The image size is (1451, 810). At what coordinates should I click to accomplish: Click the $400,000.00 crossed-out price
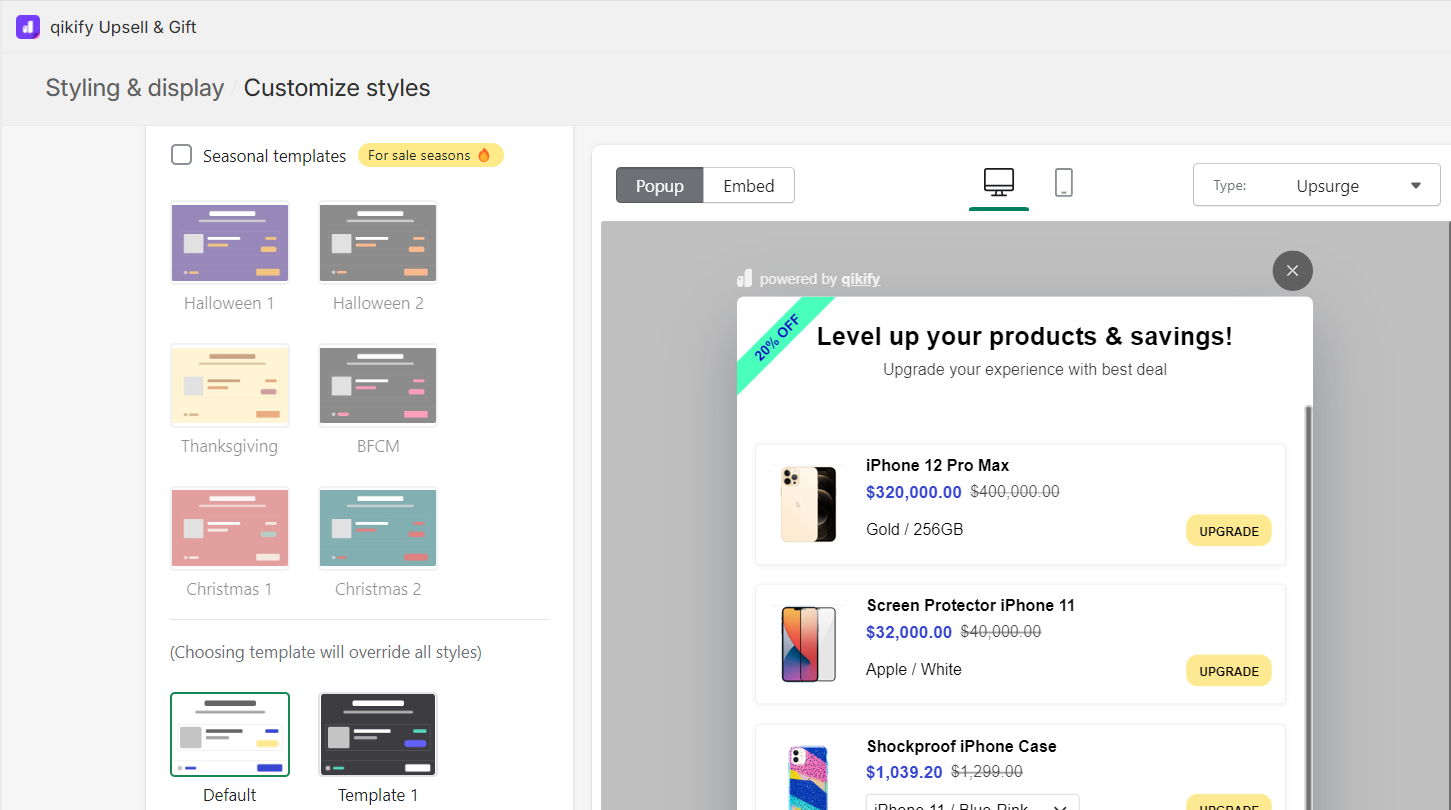click(1015, 492)
